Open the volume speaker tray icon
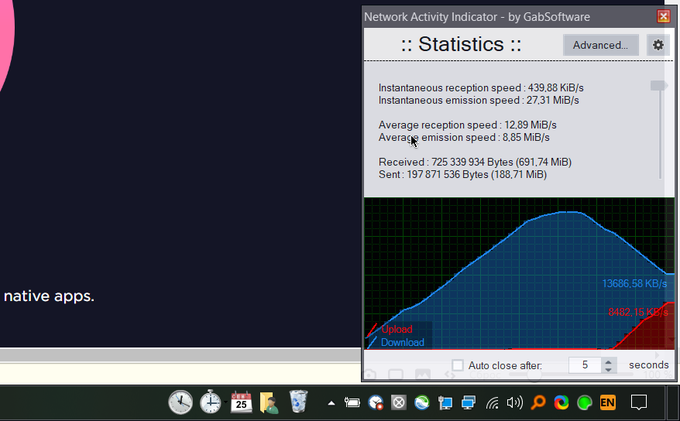 click(x=515, y=403)
